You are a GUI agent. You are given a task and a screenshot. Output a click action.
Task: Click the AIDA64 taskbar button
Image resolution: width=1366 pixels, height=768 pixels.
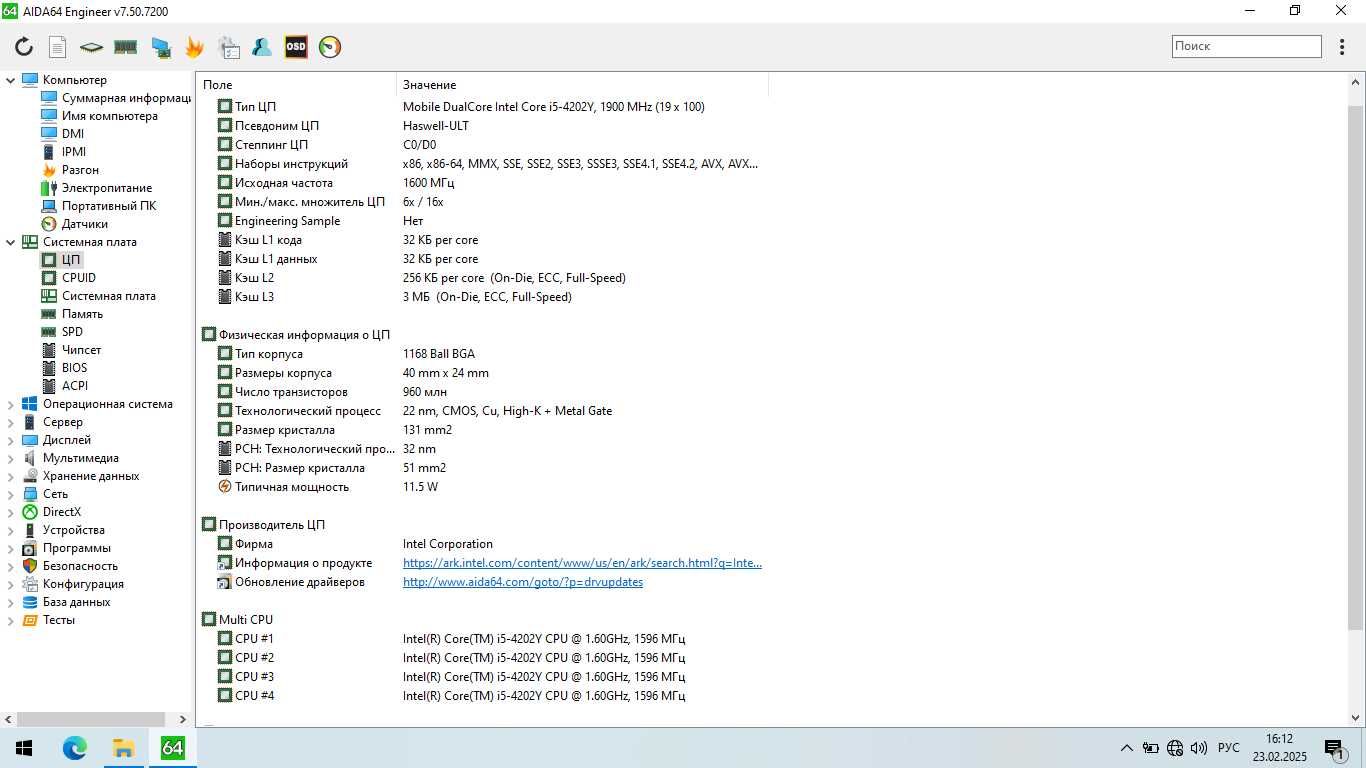click(x=172, y=748)
